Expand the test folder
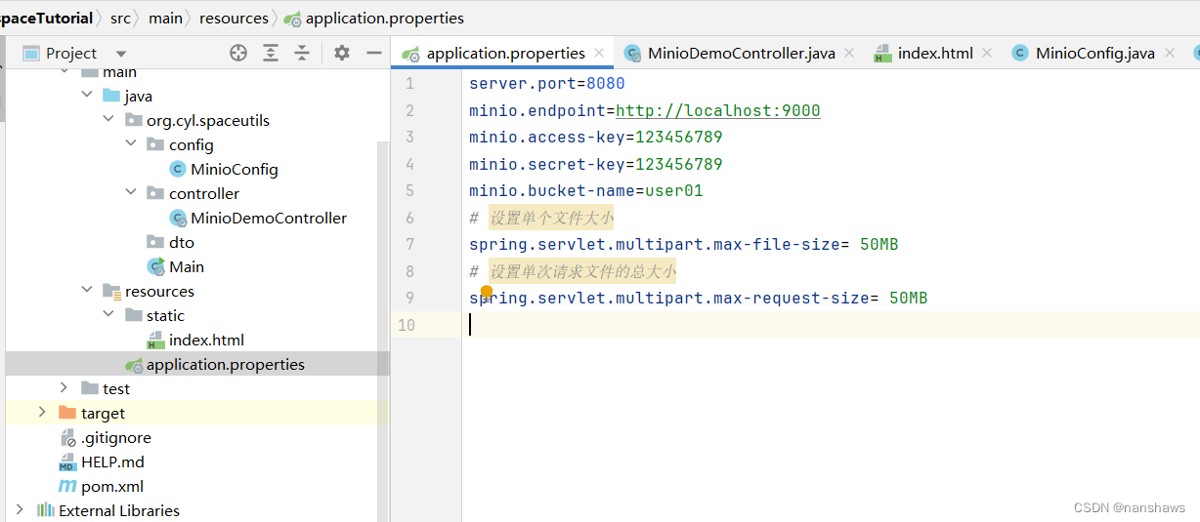The height and width of the screenshot is (522, 1200). pos(64,388)
